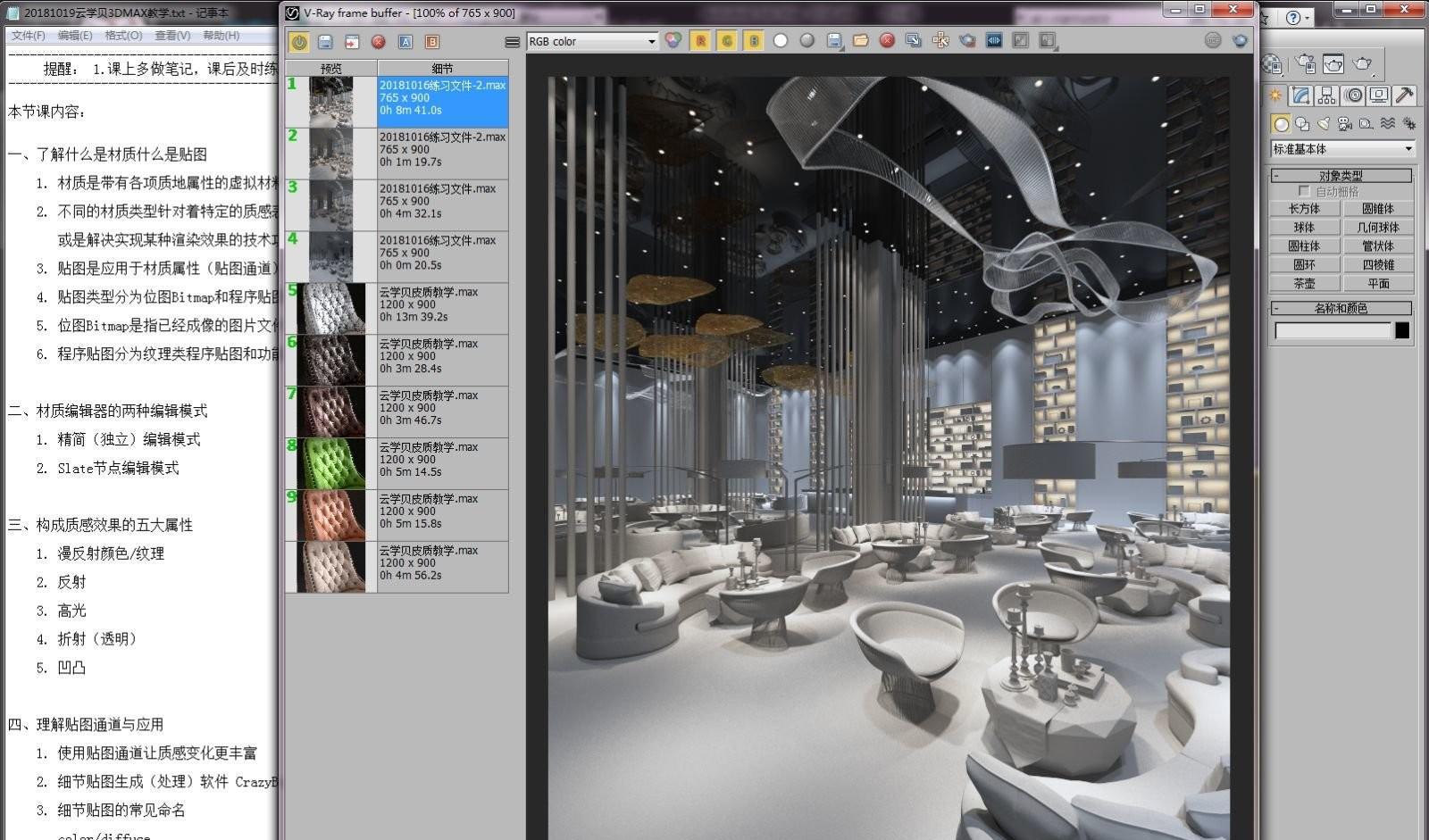Open the V-Ray history options list icon

pos(512,42)
